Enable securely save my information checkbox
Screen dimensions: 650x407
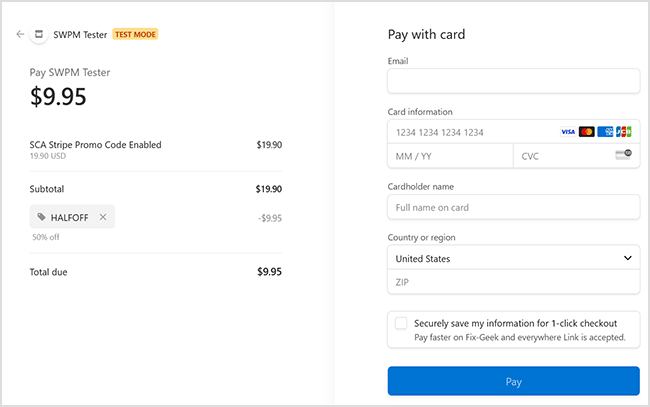(401, 323)
